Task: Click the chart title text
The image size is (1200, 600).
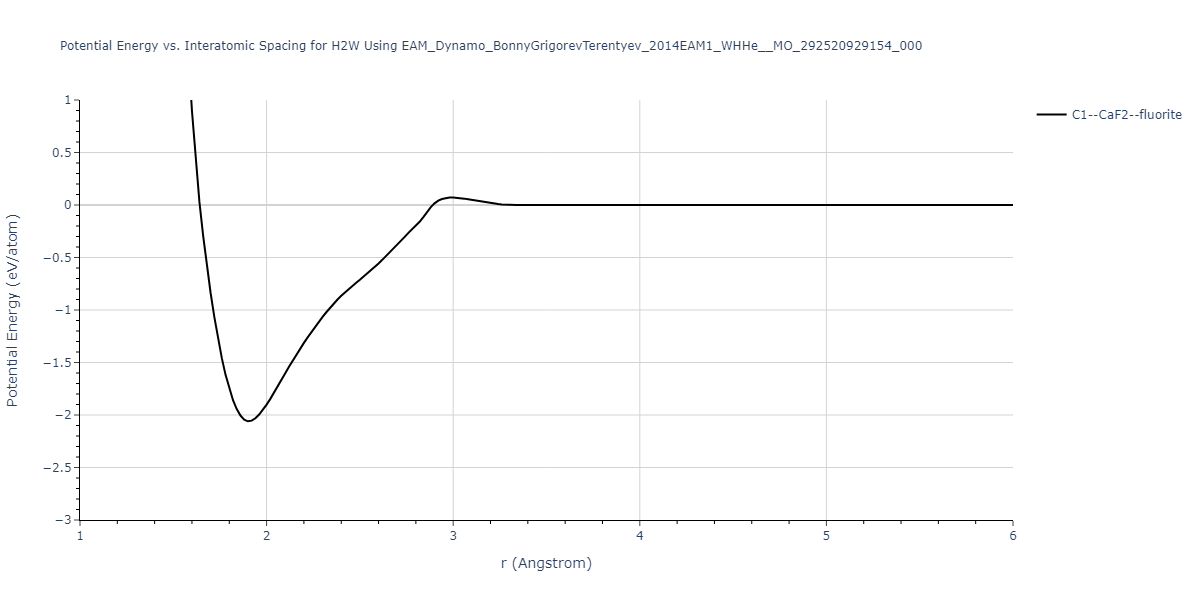Action: [x=491, y=46]
